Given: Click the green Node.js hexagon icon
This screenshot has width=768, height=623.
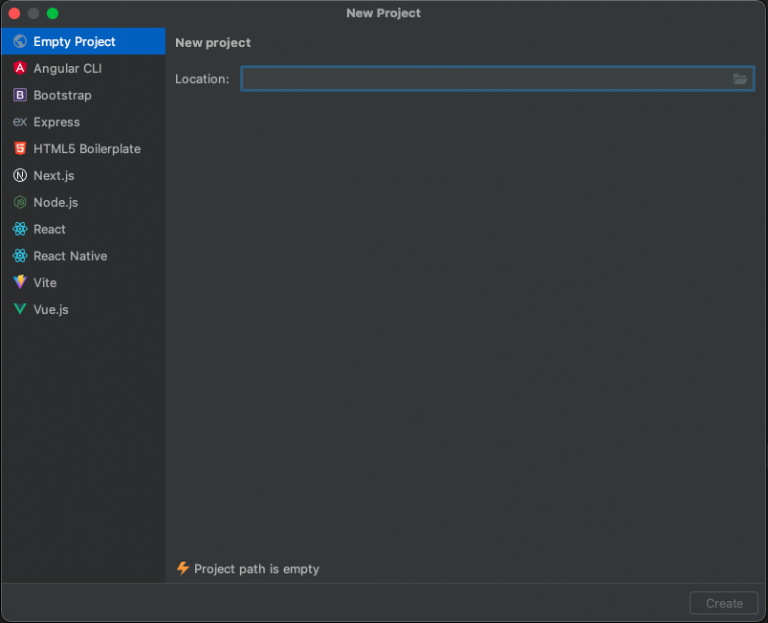Looking at the screenshot, I should coord(20,202).
